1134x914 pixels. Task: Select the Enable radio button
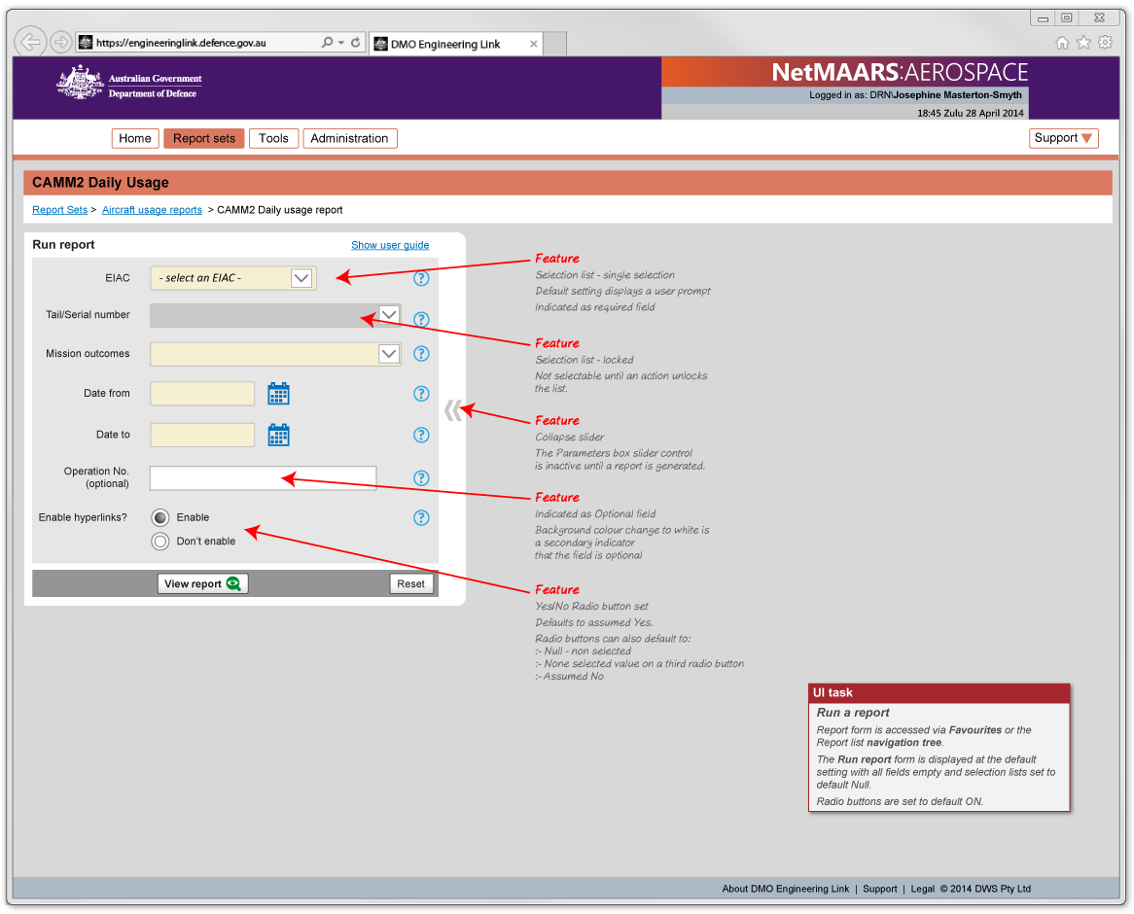(161, 518)
